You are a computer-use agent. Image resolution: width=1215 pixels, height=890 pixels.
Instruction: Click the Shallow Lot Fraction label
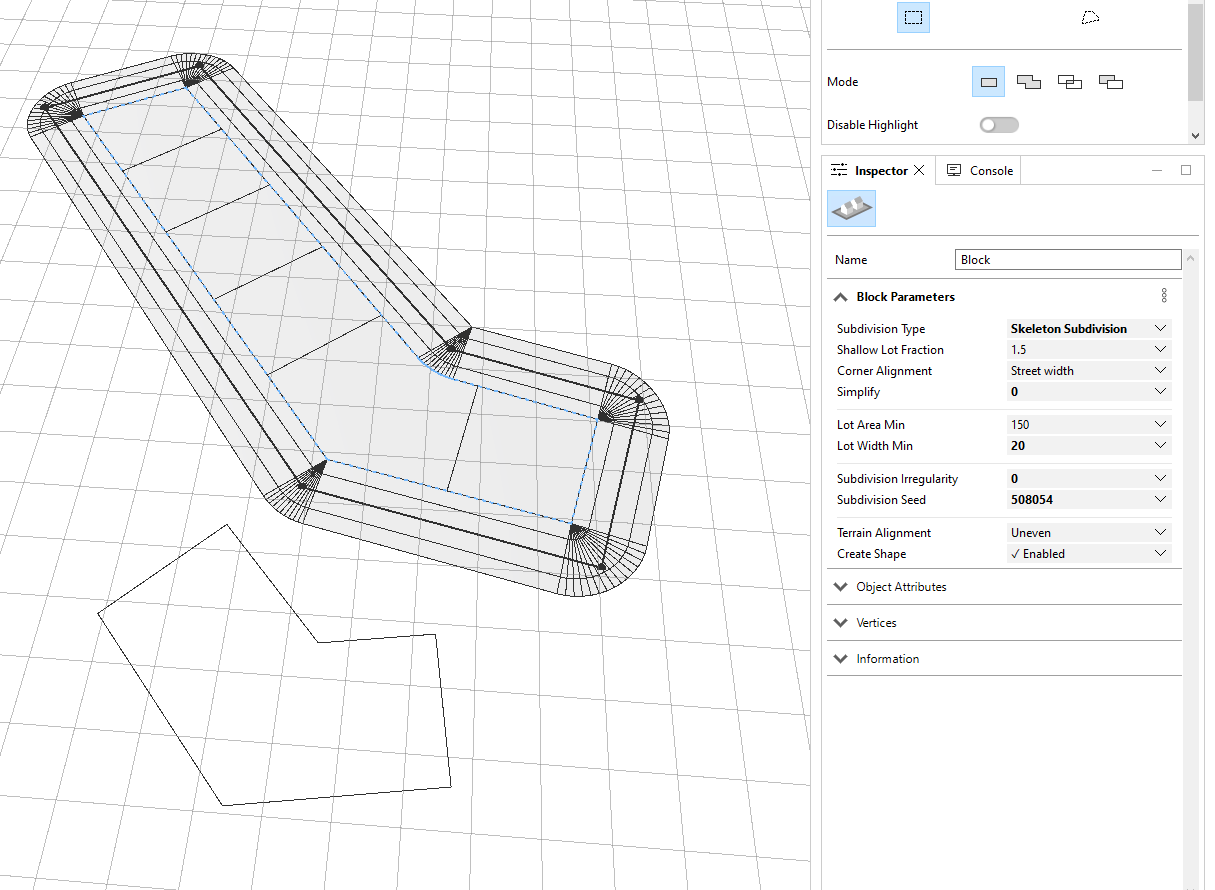[x=890, y=350]
